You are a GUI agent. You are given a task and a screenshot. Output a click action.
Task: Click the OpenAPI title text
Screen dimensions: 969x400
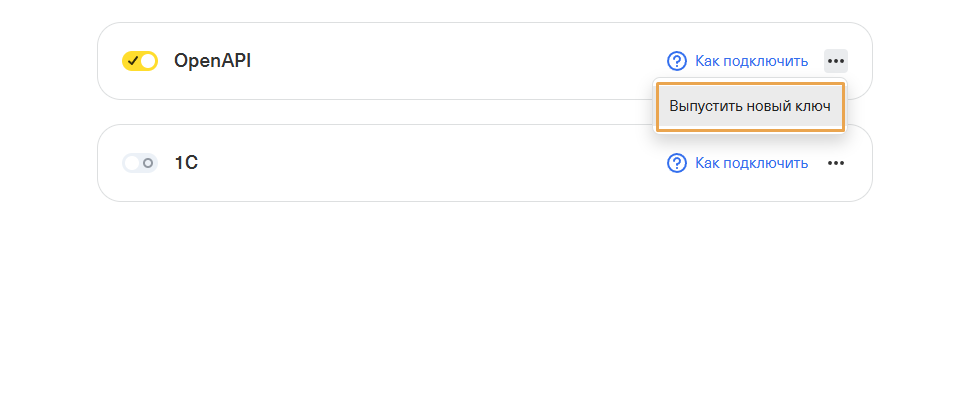(212, 61)
